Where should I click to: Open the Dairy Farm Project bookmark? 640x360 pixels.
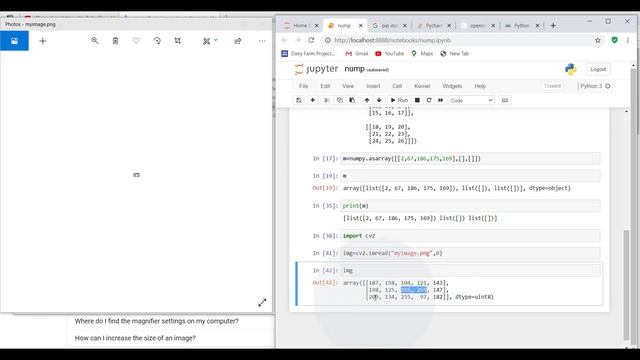(308, 53)
